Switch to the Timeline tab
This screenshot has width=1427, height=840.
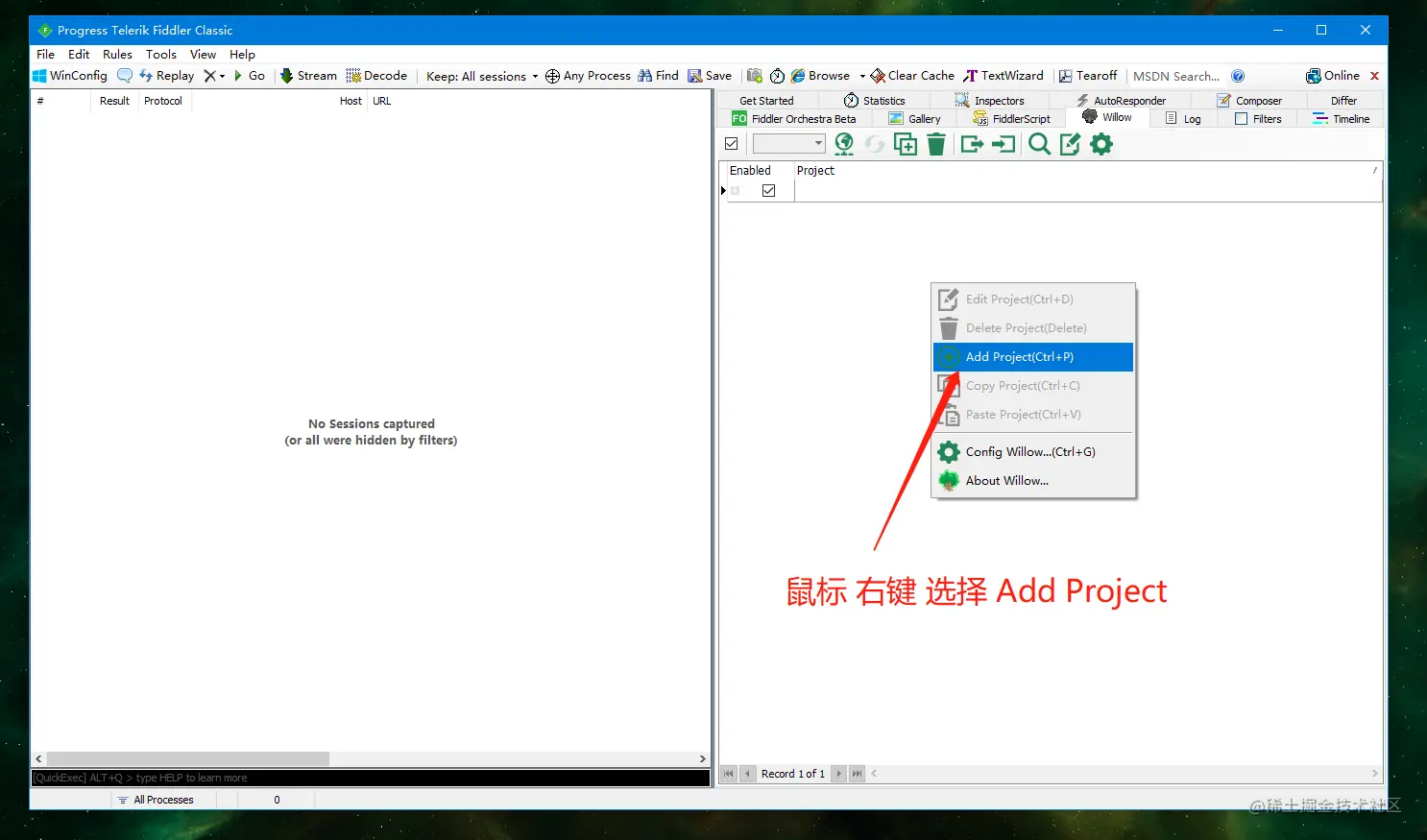[1341, 119]
